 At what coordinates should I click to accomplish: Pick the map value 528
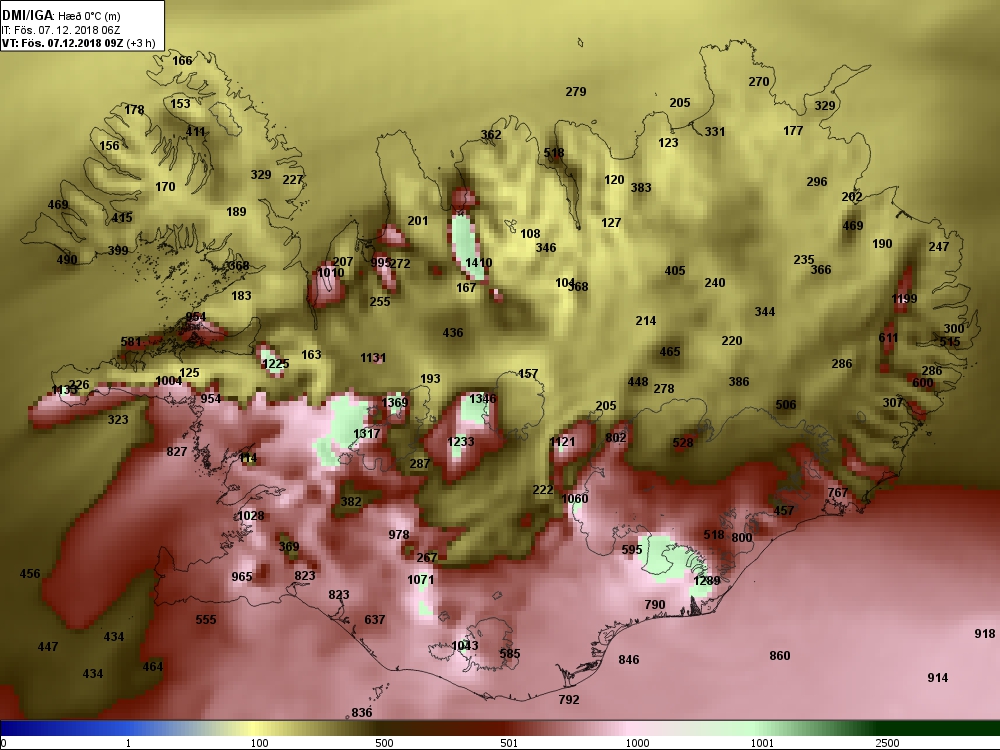[x=682, y=443]
